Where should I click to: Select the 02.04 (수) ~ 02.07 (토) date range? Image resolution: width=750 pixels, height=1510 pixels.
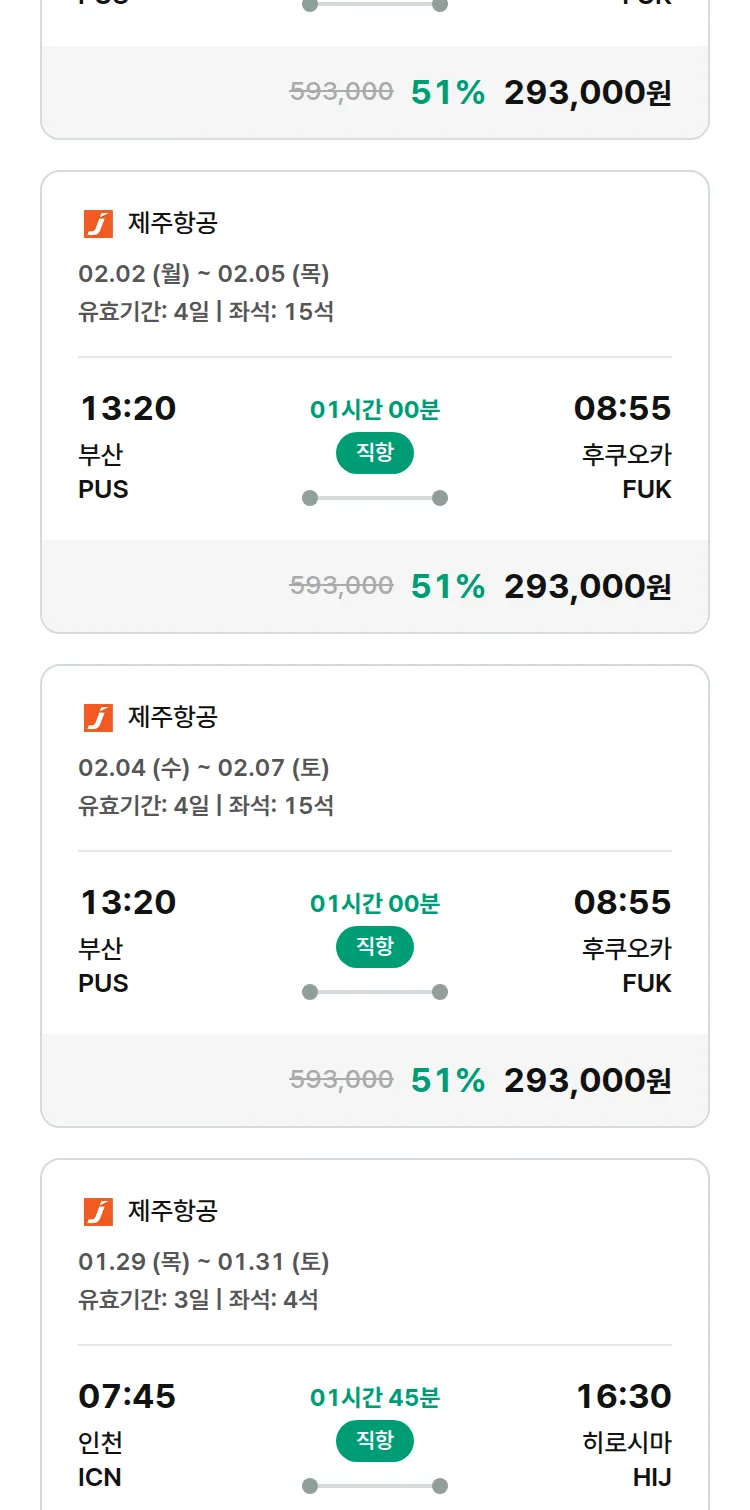[x=204, y=768]
